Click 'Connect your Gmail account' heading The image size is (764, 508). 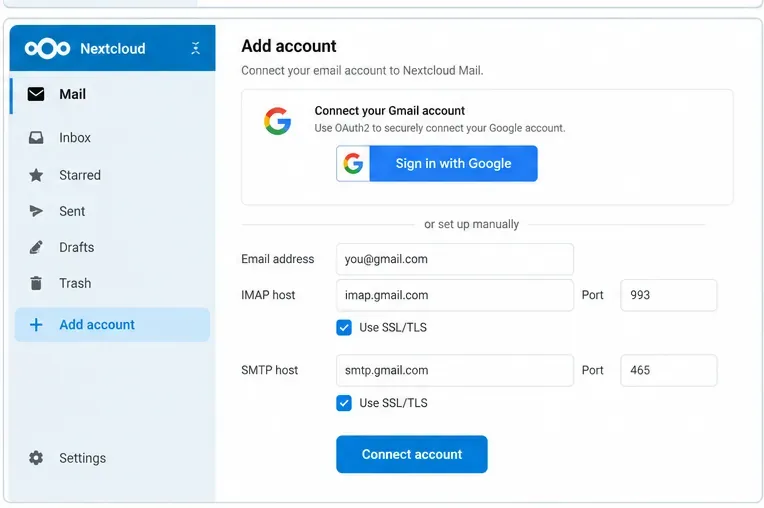(390, 111)
